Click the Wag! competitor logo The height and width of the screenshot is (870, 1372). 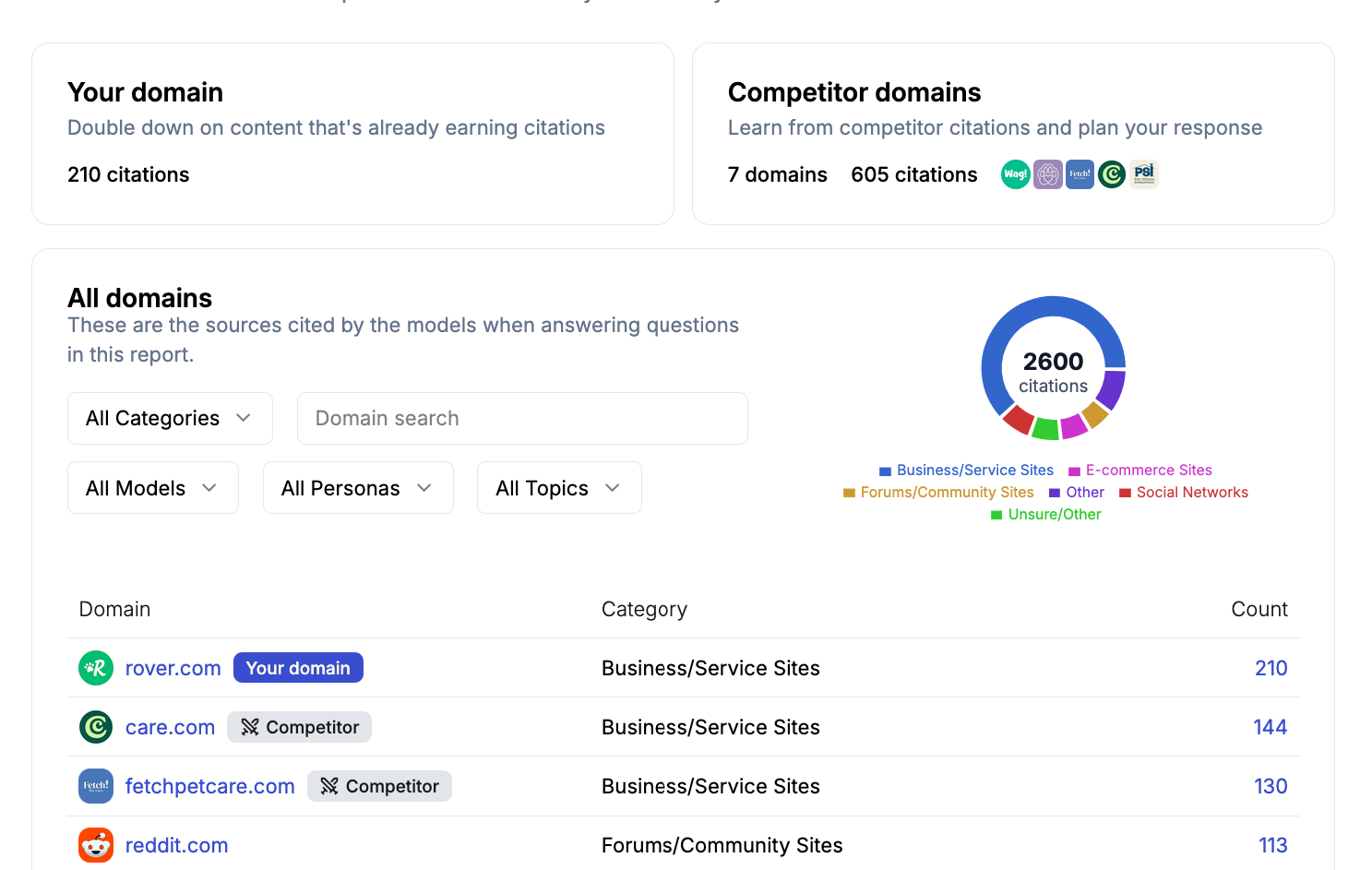tap(1015, 174)
